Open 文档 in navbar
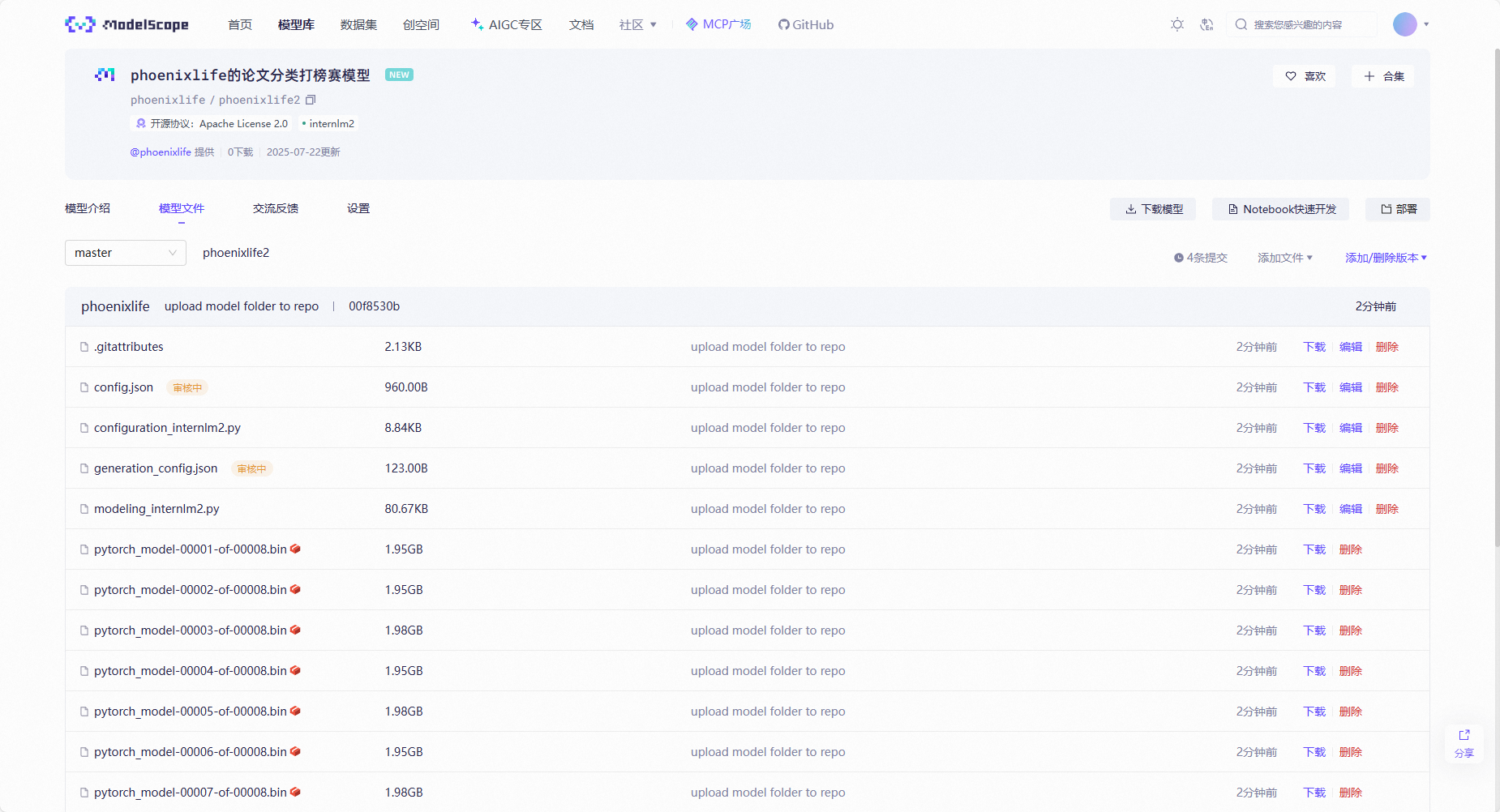Image resolution: width=1500 pixels, height=812 pixels. click(x=581, y=24)
